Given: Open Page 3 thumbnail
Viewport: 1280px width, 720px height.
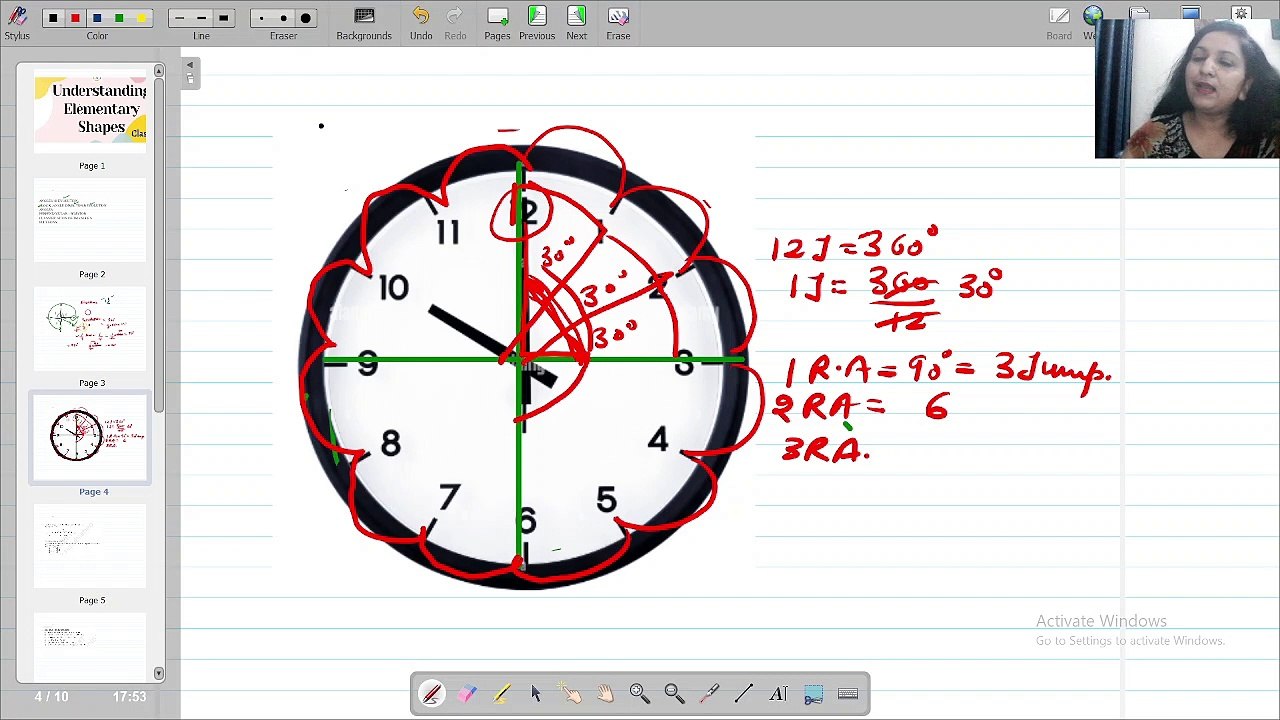Looking at the screenshot, I should (91, 330).
